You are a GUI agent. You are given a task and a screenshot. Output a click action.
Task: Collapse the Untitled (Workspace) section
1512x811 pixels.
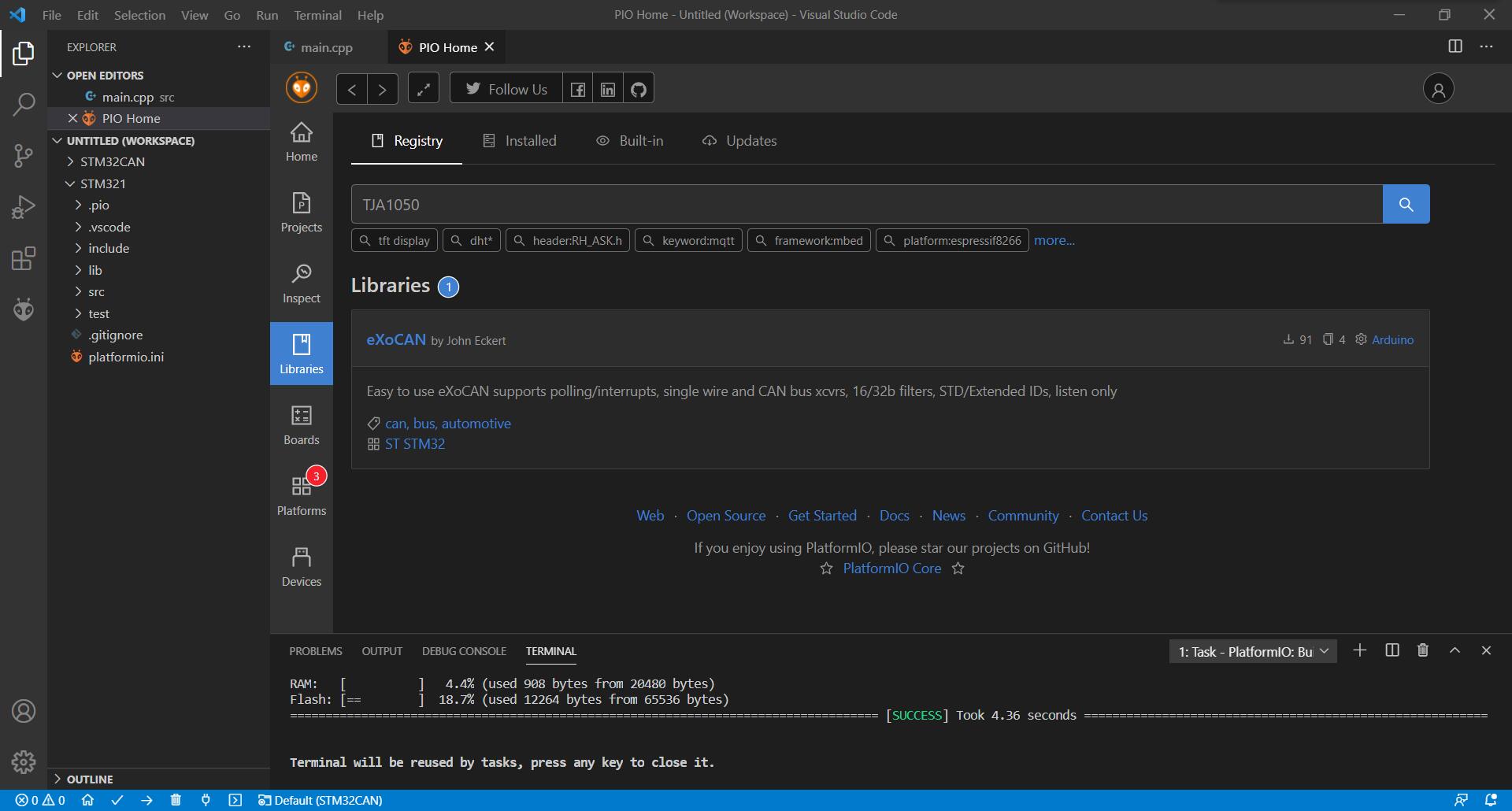tap(158, 141)
